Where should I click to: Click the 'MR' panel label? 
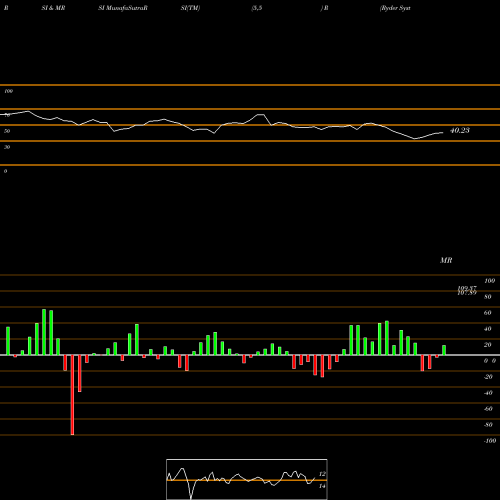(x=446, y=260)
